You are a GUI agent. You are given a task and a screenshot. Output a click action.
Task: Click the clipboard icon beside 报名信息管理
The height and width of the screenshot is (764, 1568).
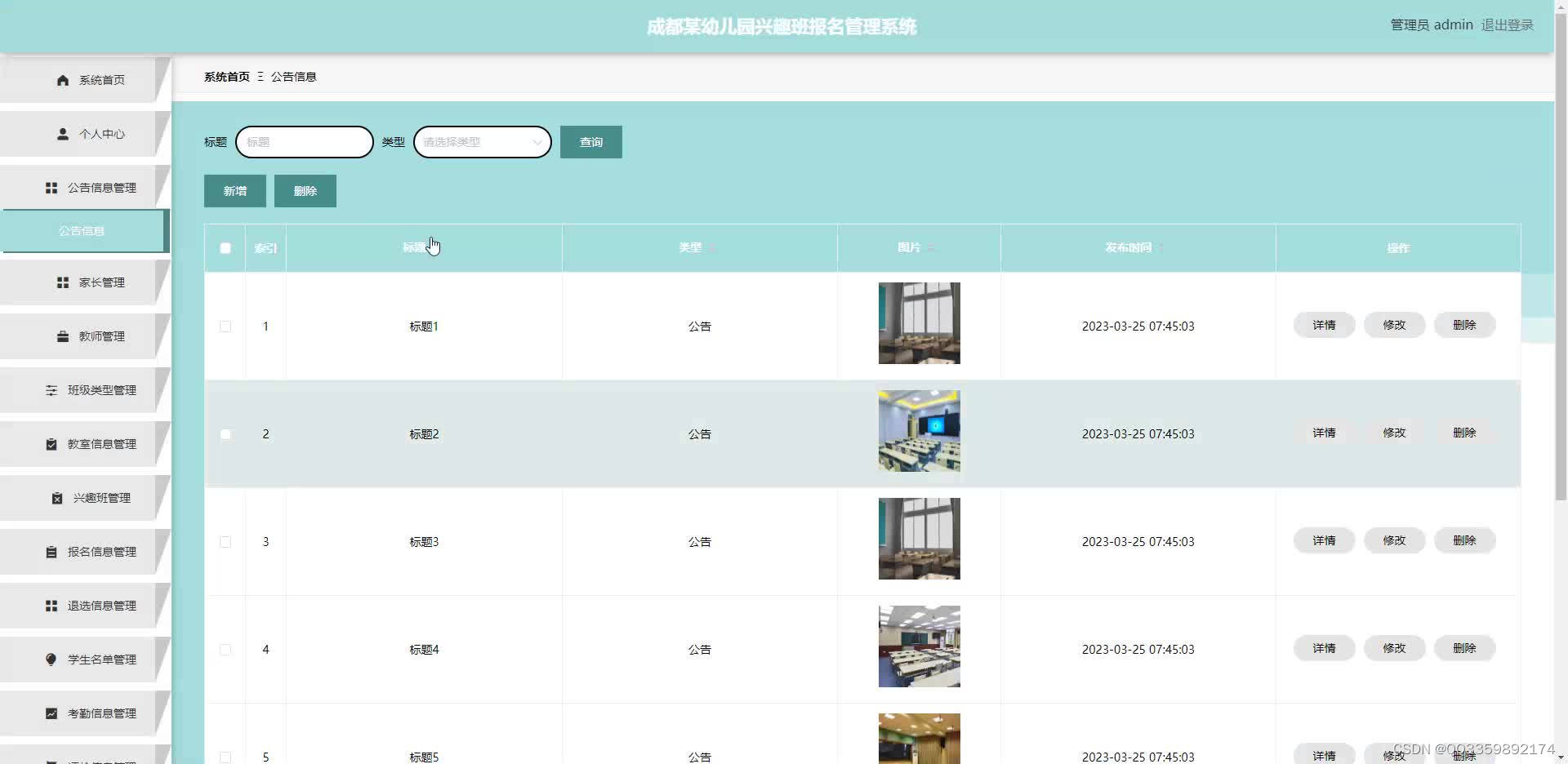point(51,552)
